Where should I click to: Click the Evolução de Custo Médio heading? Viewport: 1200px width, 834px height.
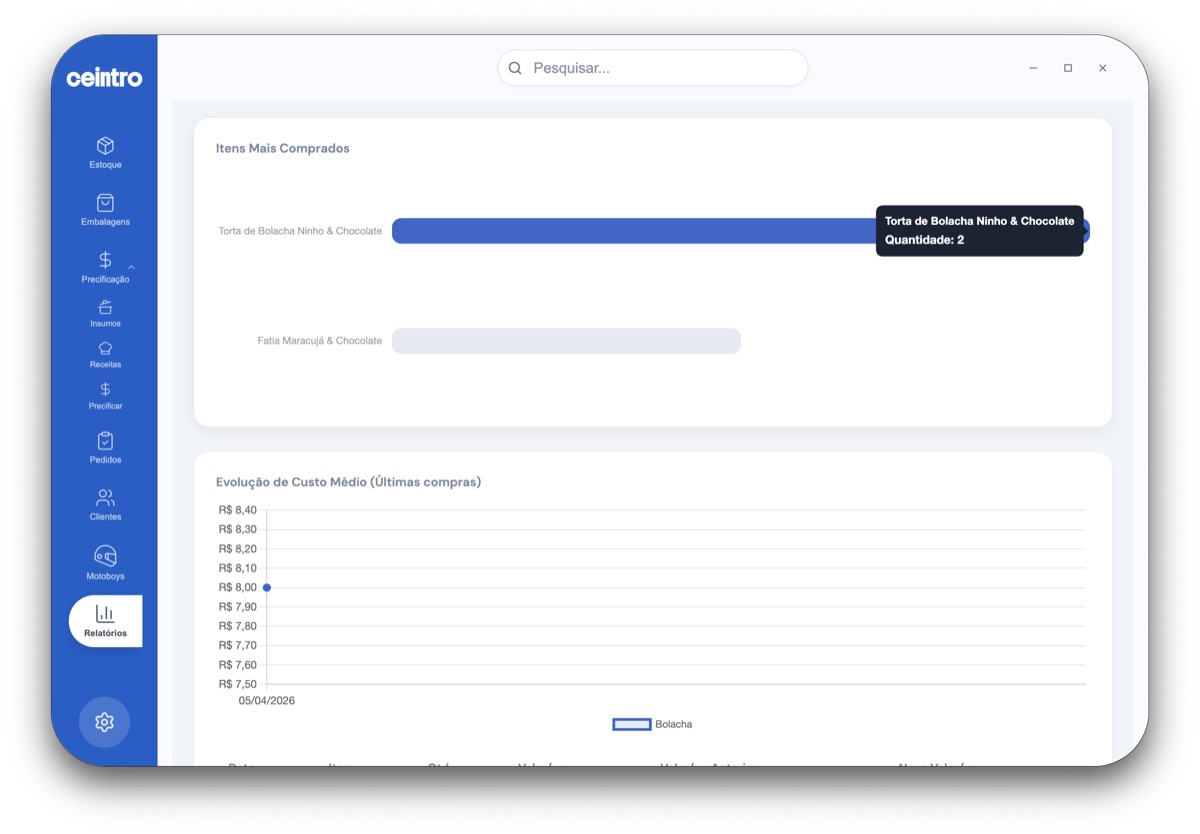tap(348, 482)
